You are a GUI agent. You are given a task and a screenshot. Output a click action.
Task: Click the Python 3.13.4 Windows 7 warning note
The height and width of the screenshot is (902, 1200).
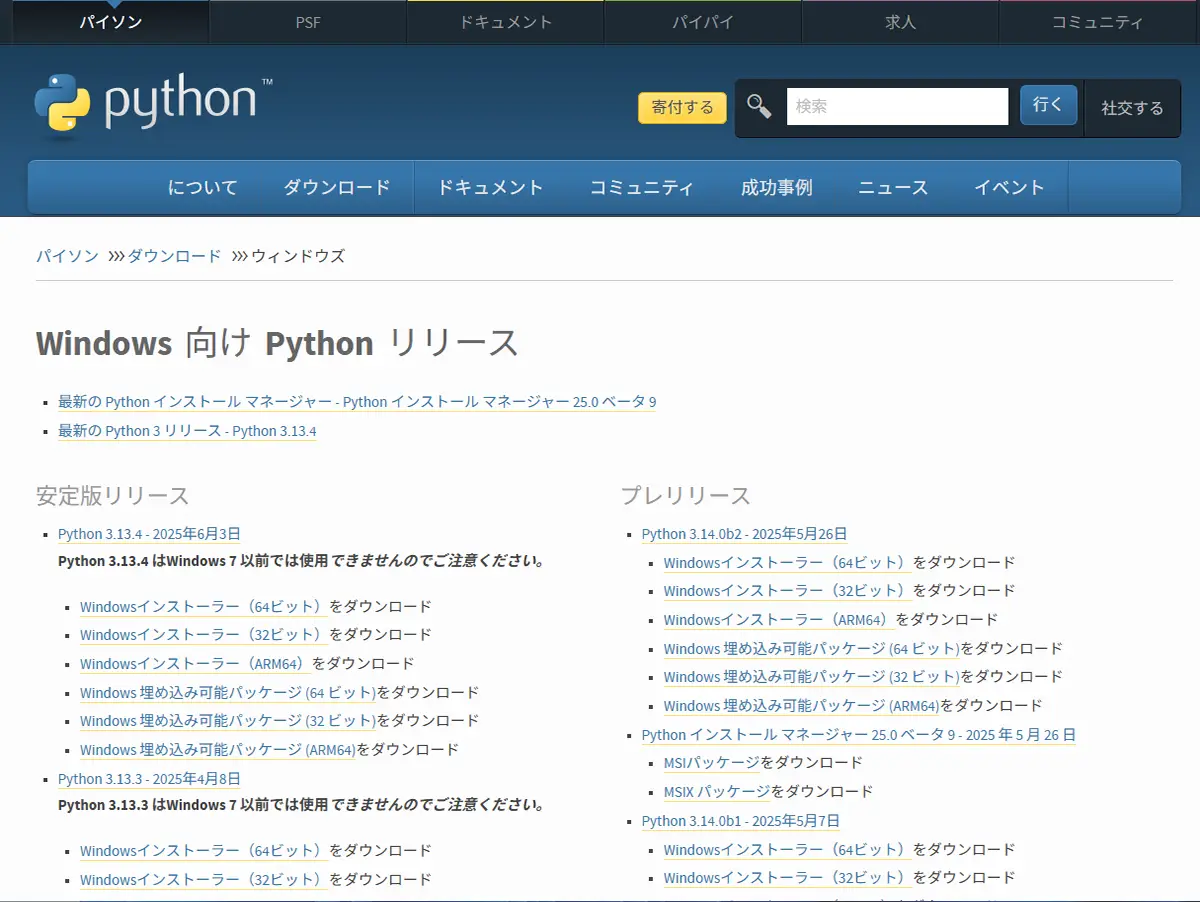[x=301, y=561]
